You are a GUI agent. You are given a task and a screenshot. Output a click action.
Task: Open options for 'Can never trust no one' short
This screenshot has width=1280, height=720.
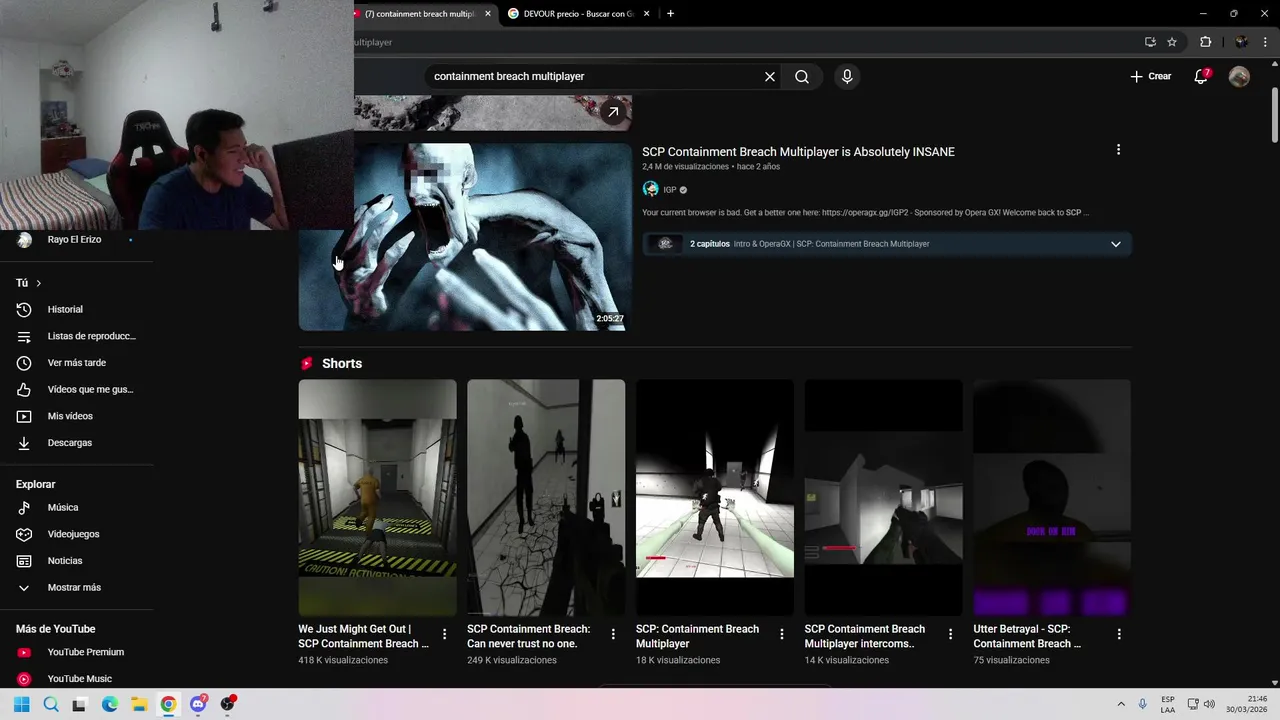(x=613, y=634)
